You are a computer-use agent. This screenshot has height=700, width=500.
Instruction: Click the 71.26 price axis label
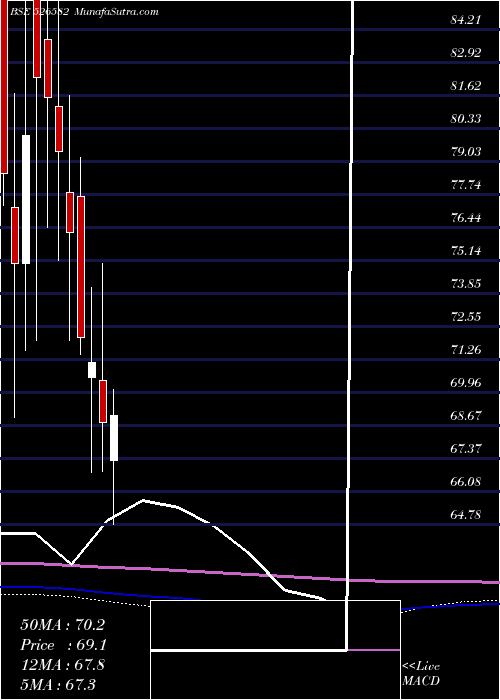[466, 350]
